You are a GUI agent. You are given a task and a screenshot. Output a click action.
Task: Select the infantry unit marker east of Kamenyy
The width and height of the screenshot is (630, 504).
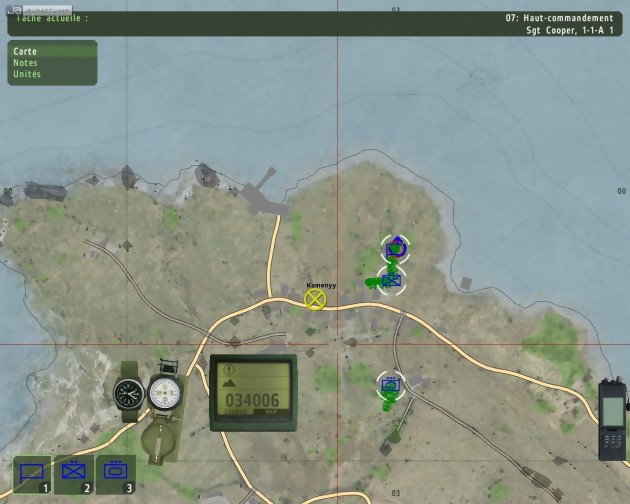pos(392,280)
